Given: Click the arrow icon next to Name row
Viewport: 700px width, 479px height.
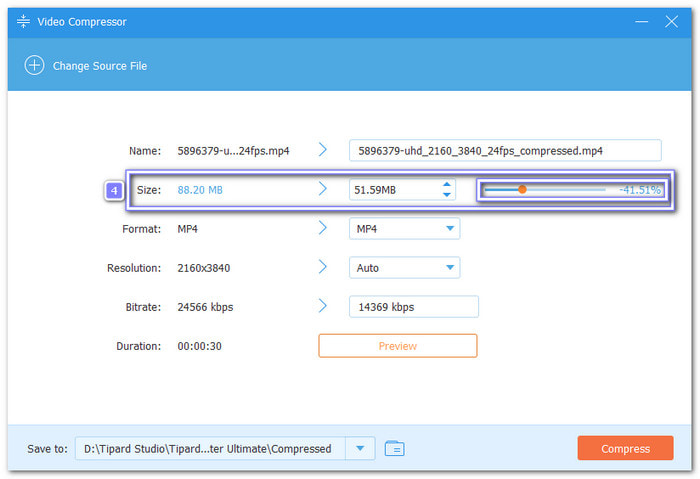Looking at the screenshot, I should 323,150.
